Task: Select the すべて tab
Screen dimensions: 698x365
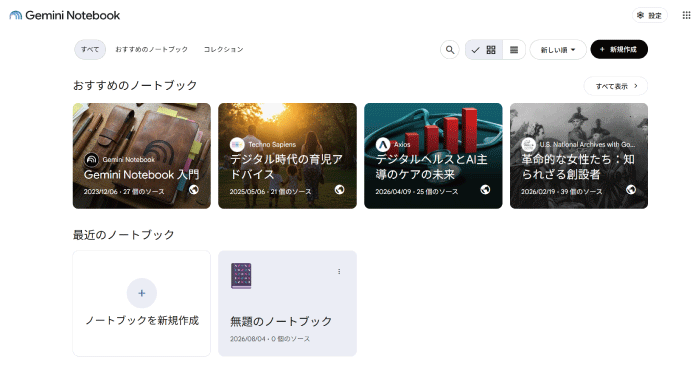Action: pyautogui.click(x=90, y=49)
